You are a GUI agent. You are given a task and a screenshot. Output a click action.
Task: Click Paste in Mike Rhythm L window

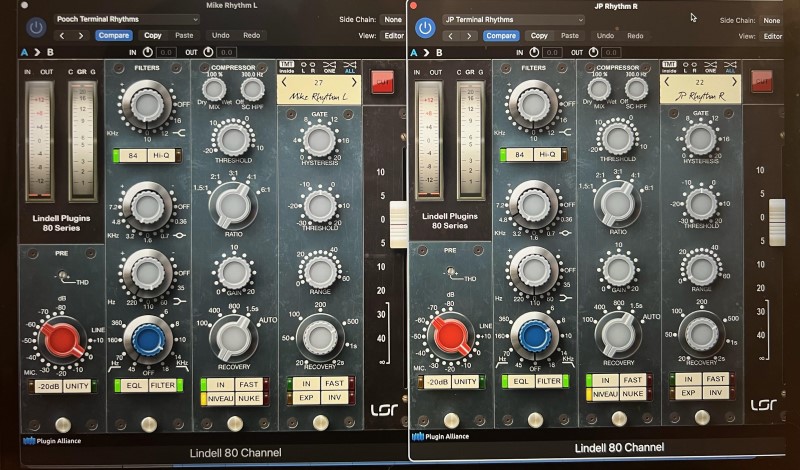pos(184,36)
